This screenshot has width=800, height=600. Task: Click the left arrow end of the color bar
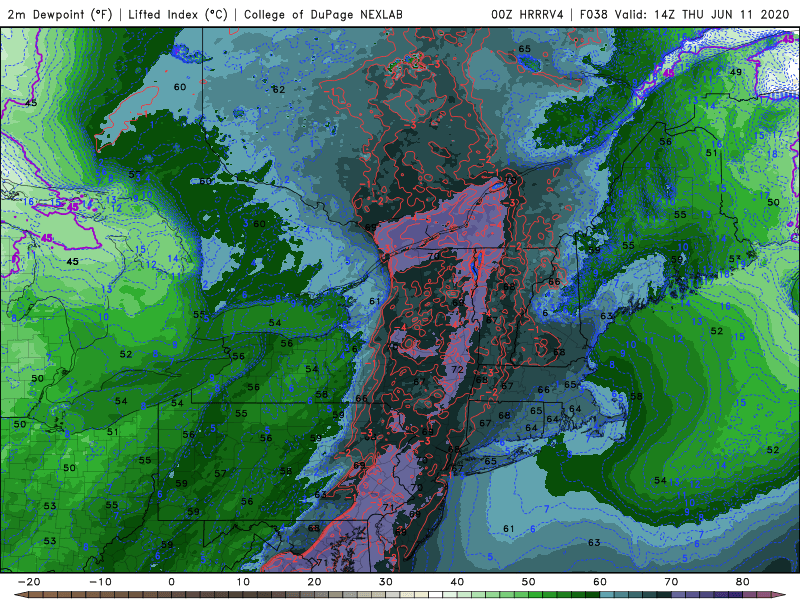click(x=21, y=595)
